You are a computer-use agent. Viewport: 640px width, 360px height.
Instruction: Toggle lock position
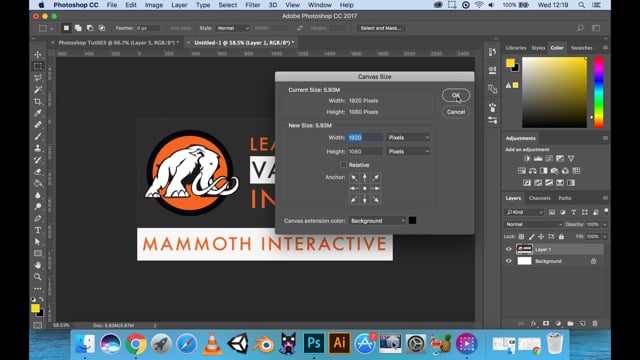541,236
